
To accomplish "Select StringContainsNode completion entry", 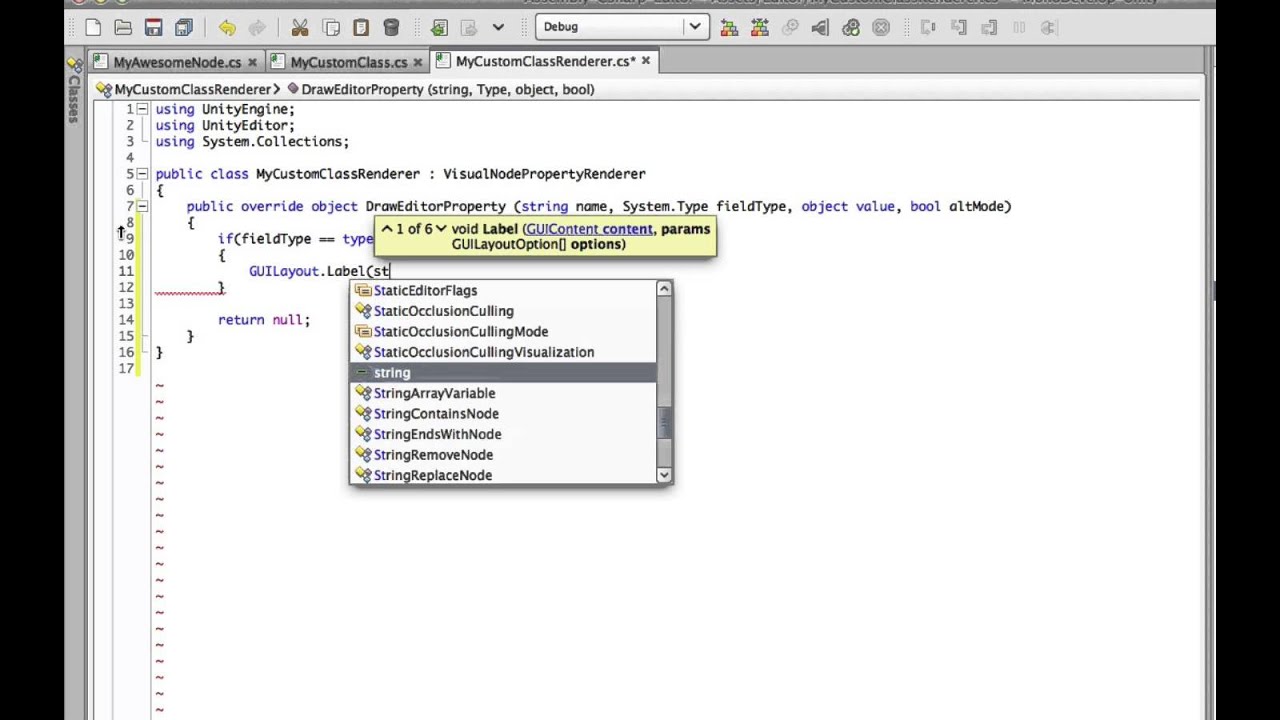I will click(503, 414).
